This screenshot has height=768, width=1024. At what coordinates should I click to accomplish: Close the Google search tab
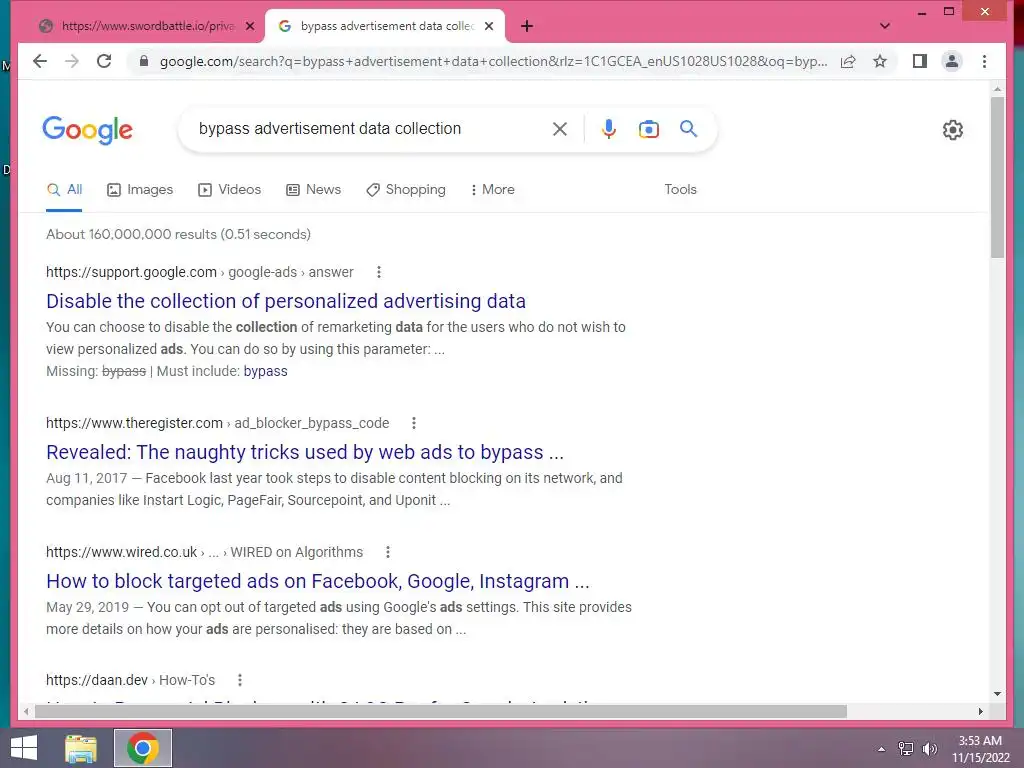pos(489,26)
